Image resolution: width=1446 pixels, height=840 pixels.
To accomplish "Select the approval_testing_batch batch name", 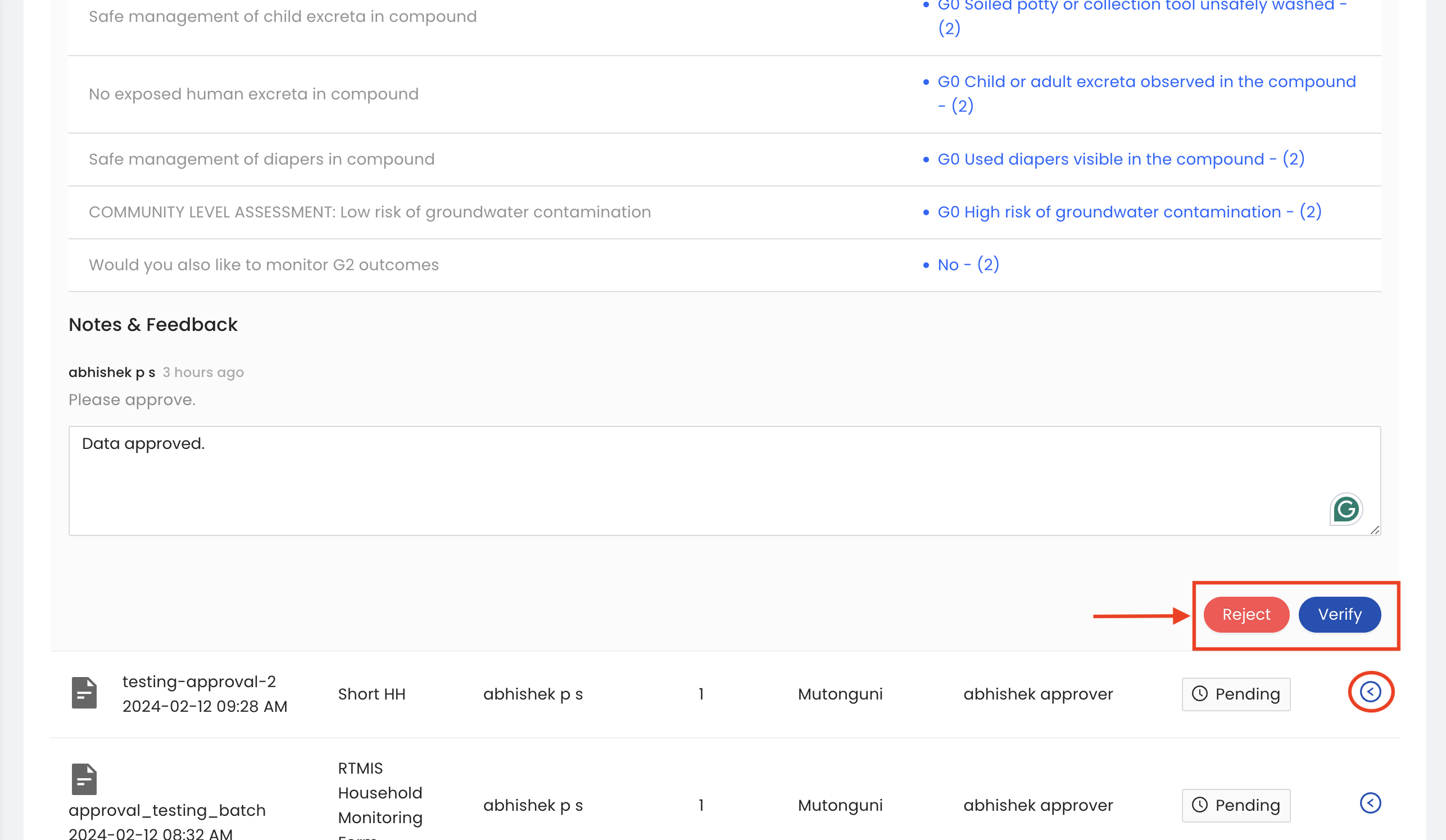I will pyautogui.click(x=167, y=810).
